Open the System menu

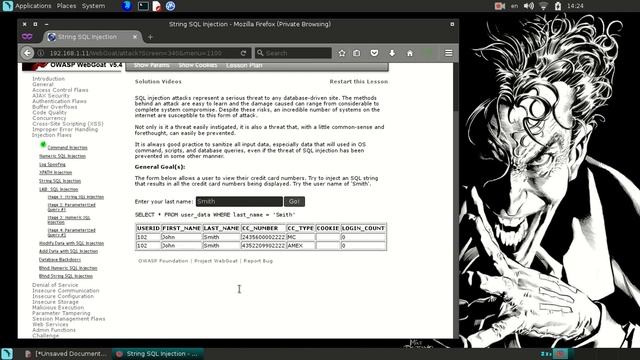coord(93,6)
